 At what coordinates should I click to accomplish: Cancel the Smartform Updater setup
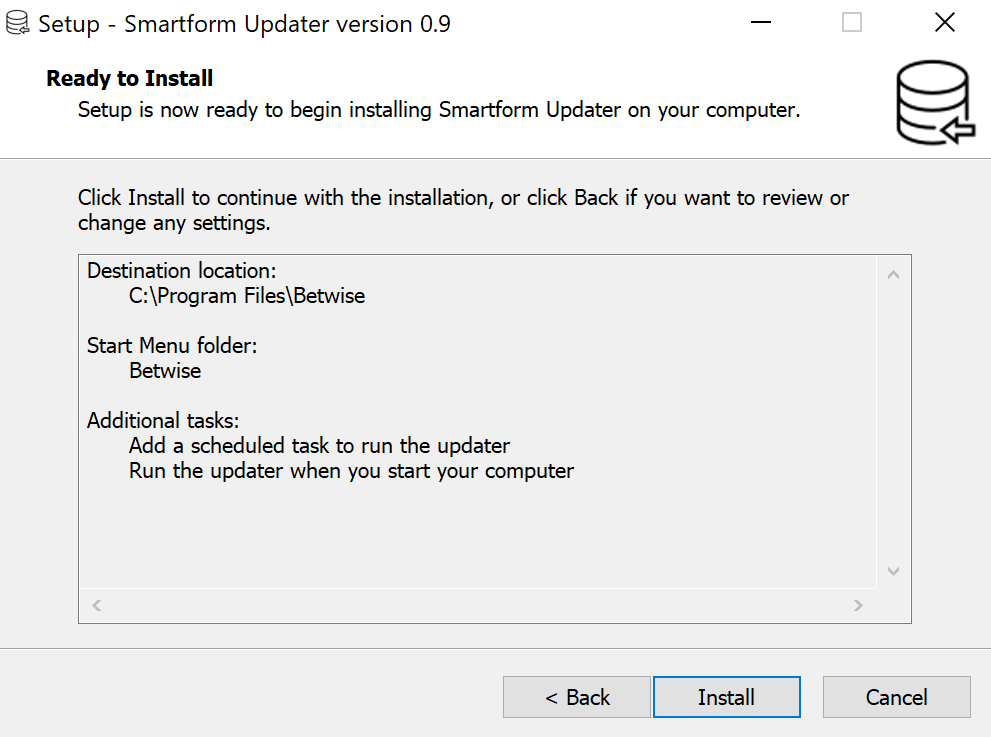(x=897, y=697)
